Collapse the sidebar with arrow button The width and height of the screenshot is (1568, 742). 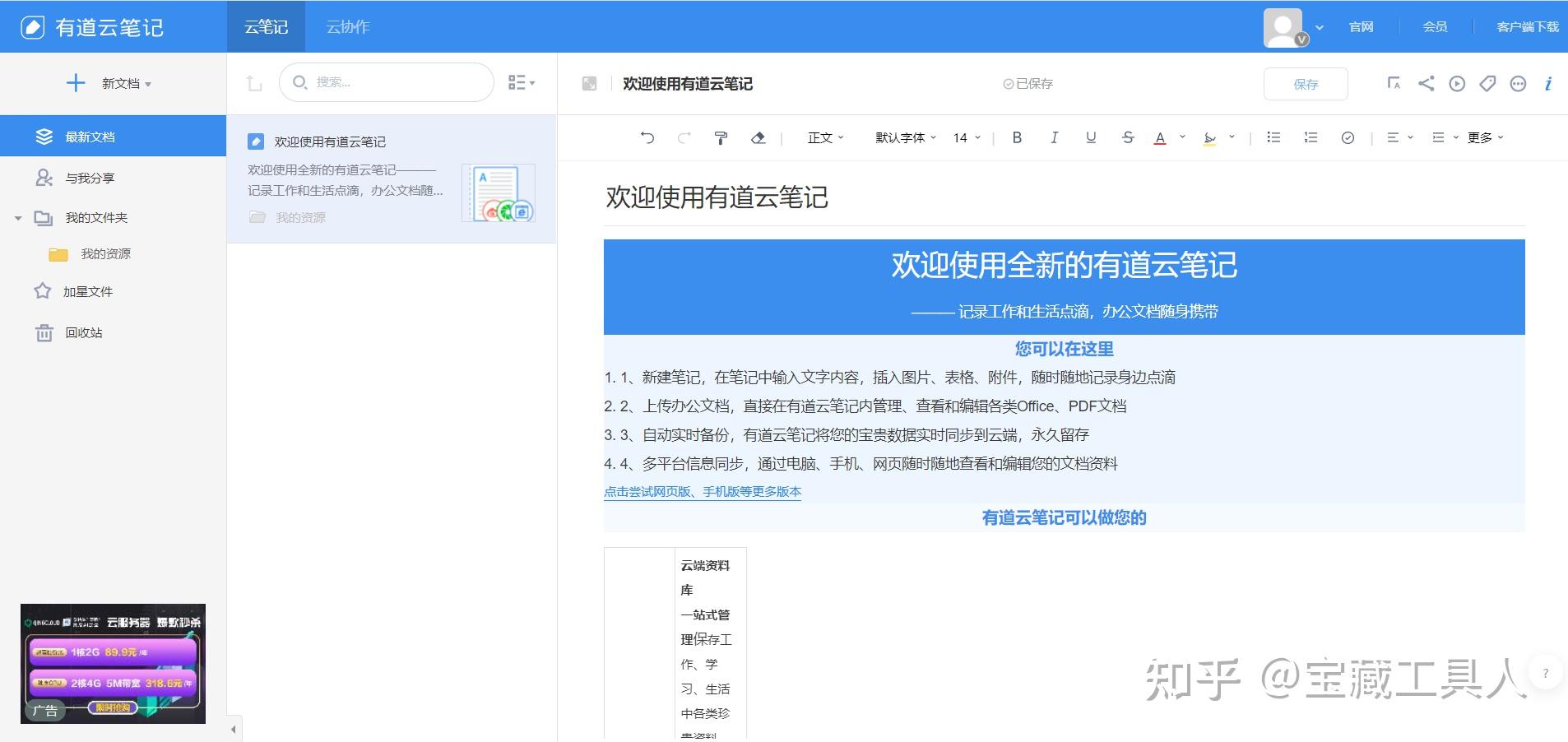tap(234, 729)
